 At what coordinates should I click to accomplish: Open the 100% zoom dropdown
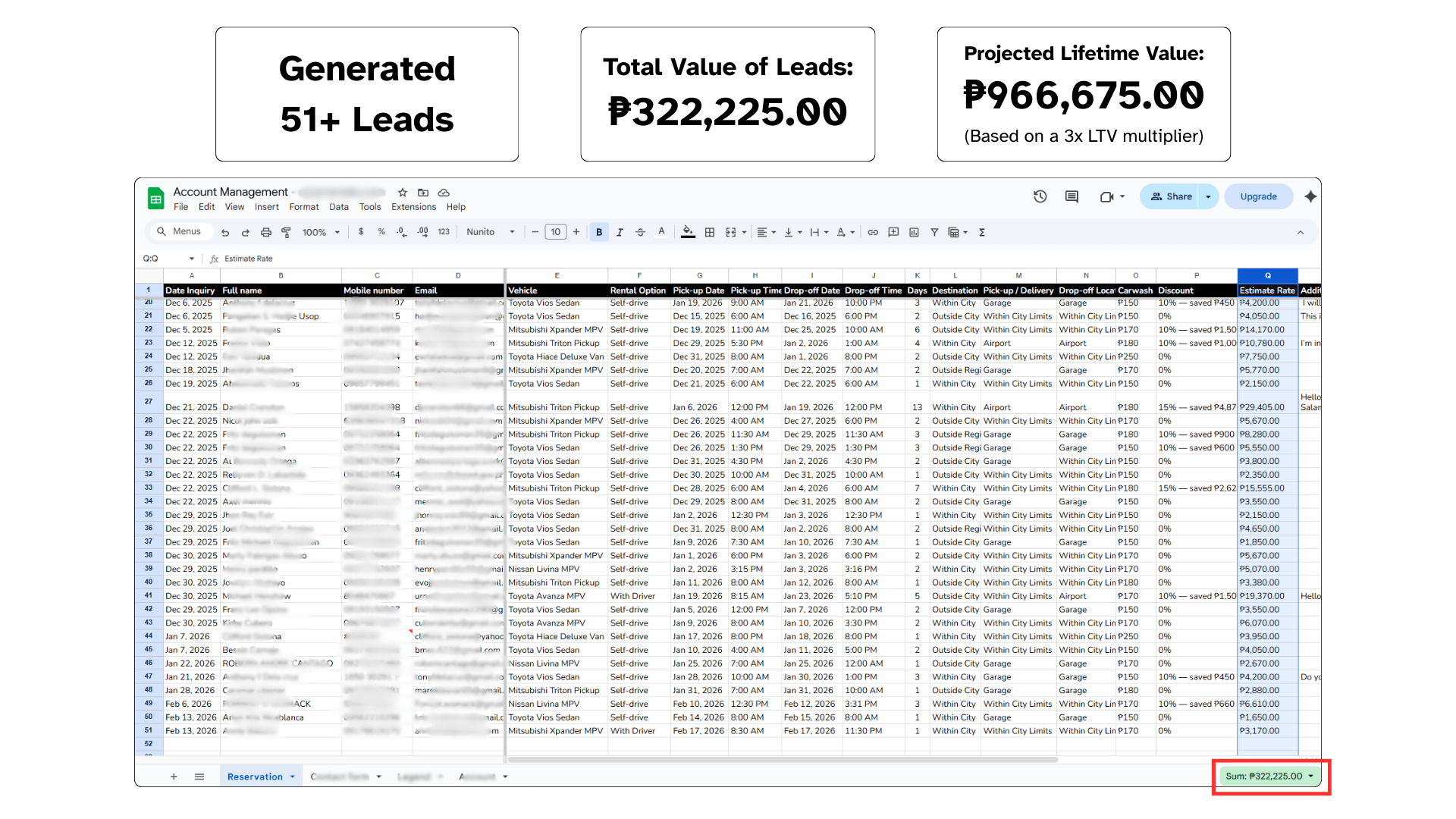pyautogui.click(x=321, y=232)
